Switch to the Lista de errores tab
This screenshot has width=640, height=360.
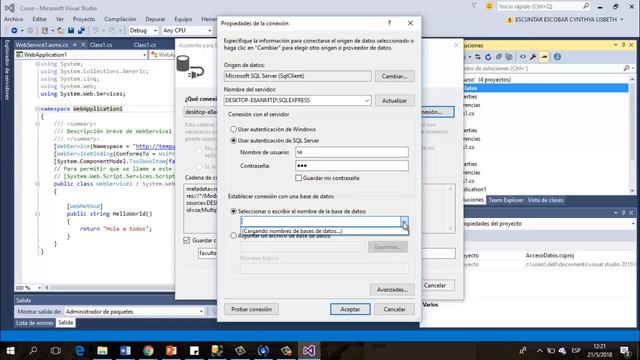(x=34, y=323)
